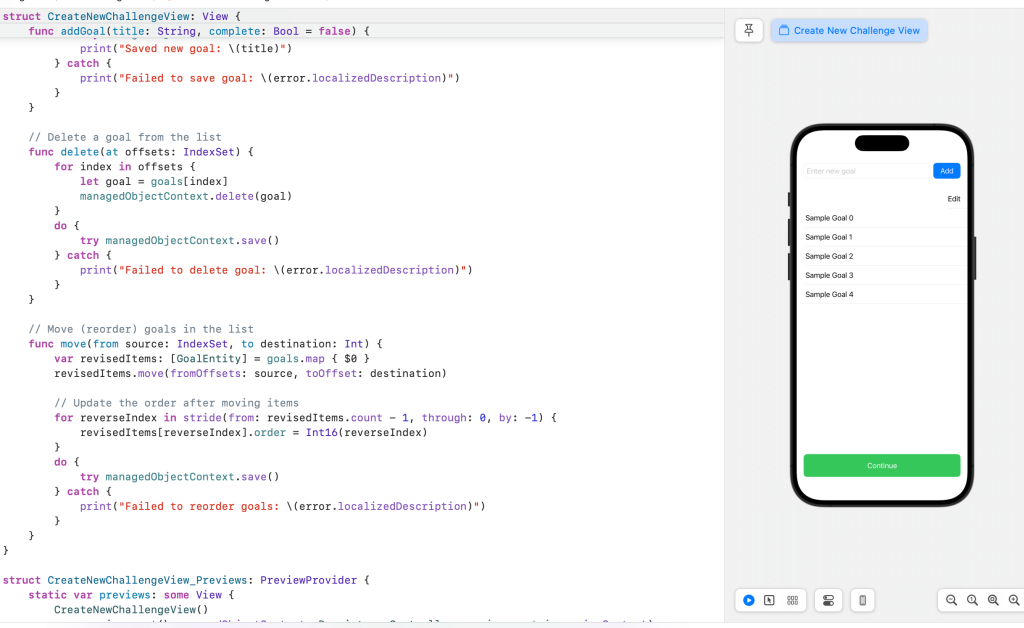Open the preview variants grid

[x=792, y=600]
